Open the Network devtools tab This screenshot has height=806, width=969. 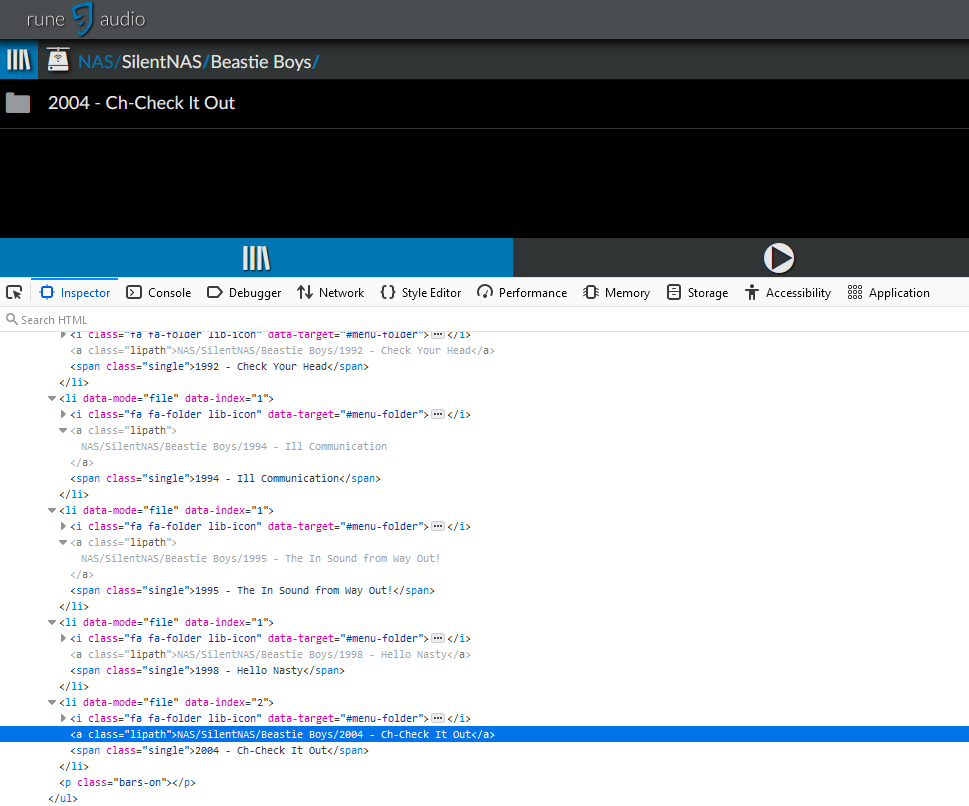331,292
